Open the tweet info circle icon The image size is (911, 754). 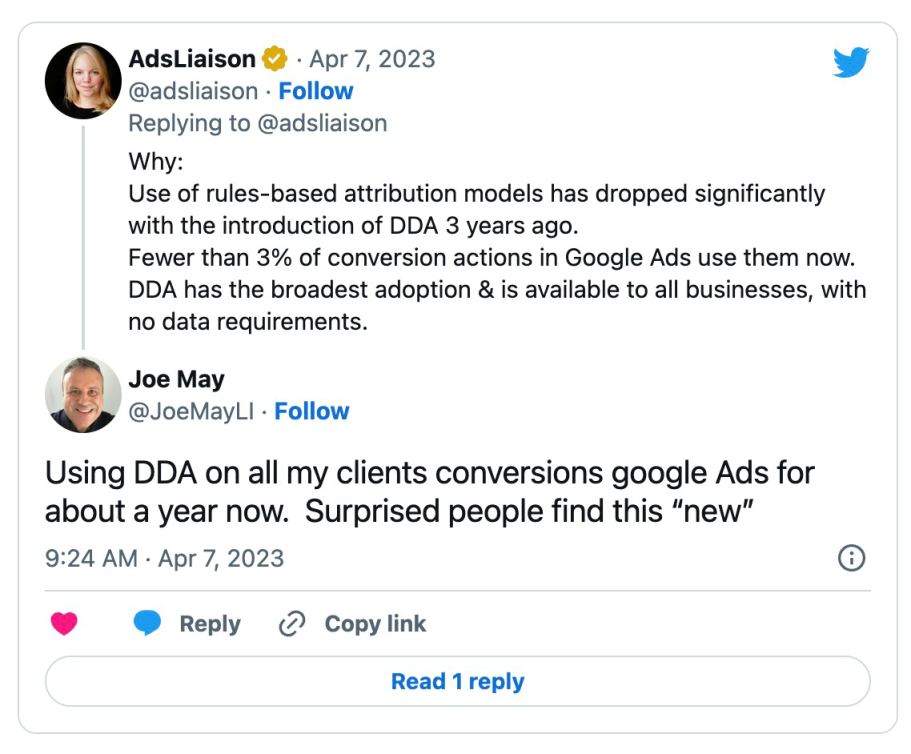pyautogui.click(x=851, y=558)
